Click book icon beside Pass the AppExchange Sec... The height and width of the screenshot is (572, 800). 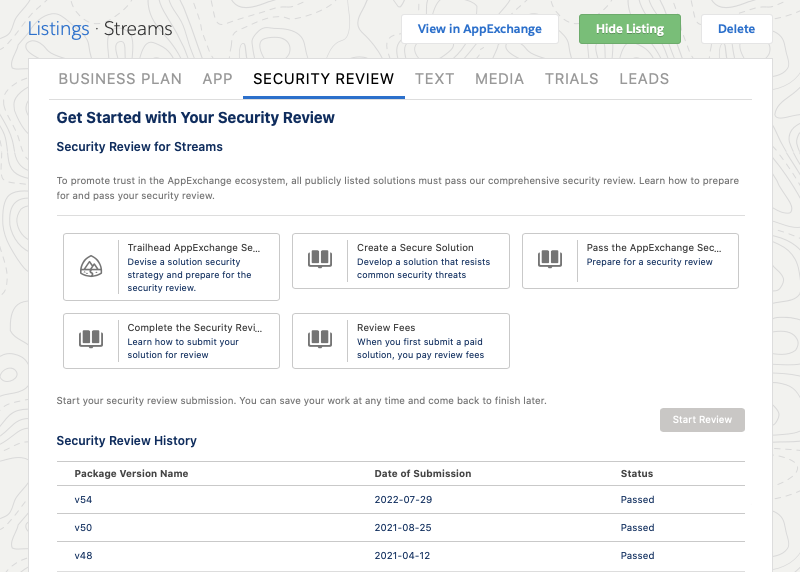coord(550,259)
